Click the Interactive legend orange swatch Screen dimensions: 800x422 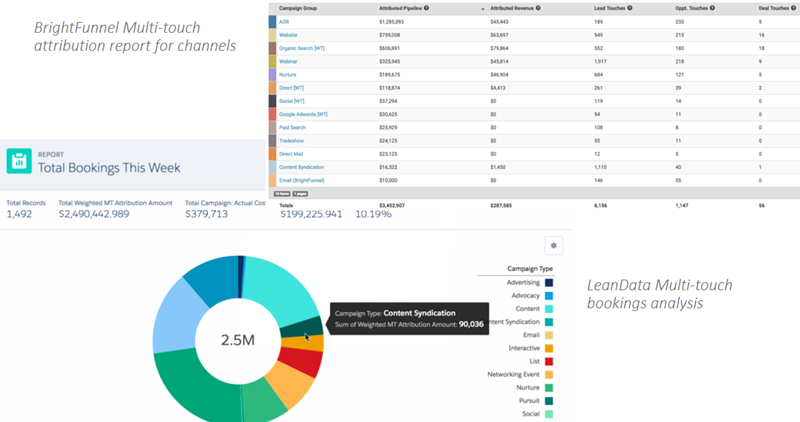[x=549, y=349]
